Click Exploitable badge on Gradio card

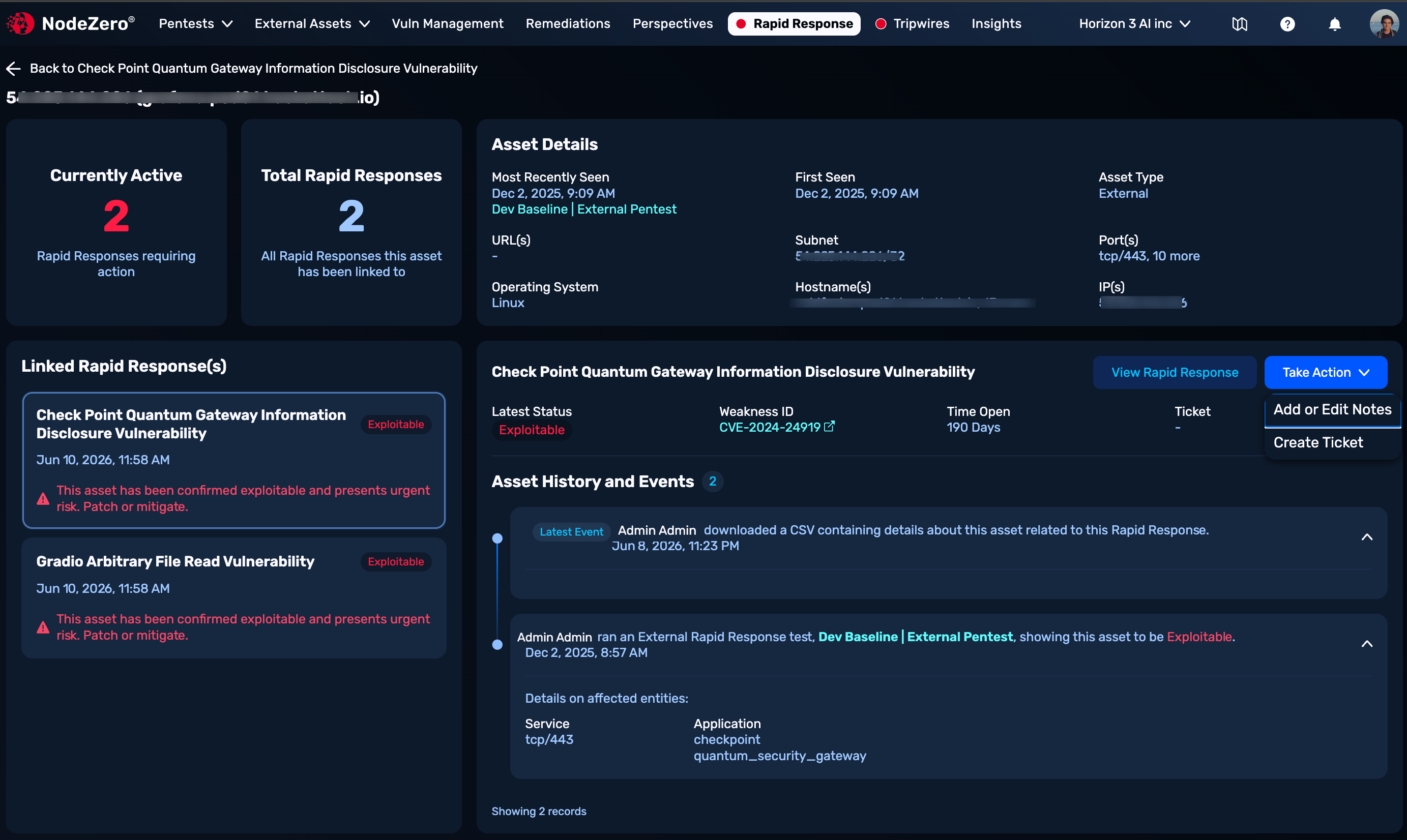click(x=396, y=561)
